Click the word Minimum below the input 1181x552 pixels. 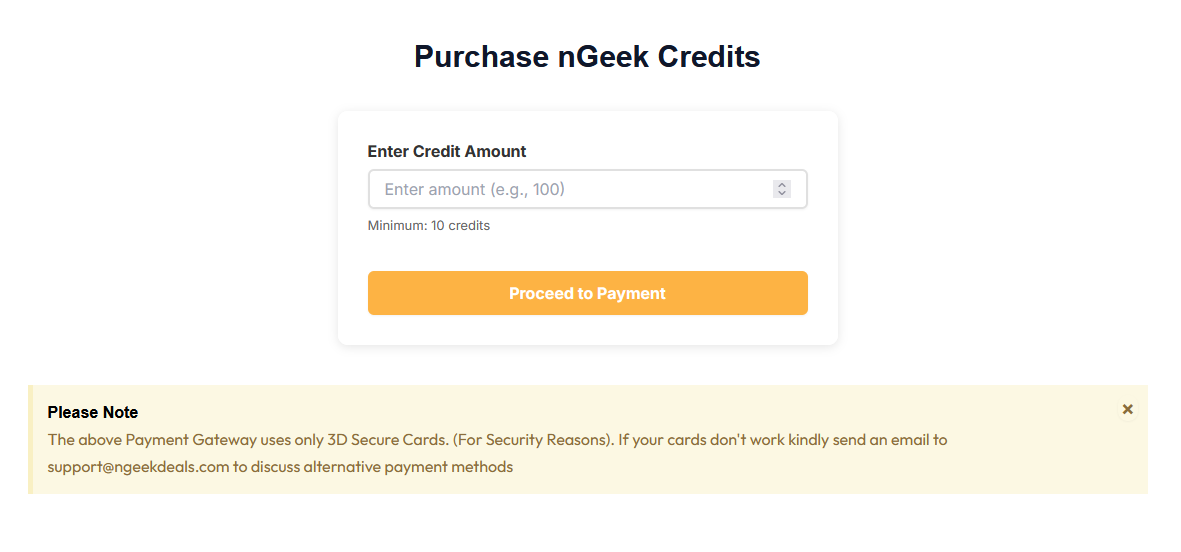(x=397, y=226)
